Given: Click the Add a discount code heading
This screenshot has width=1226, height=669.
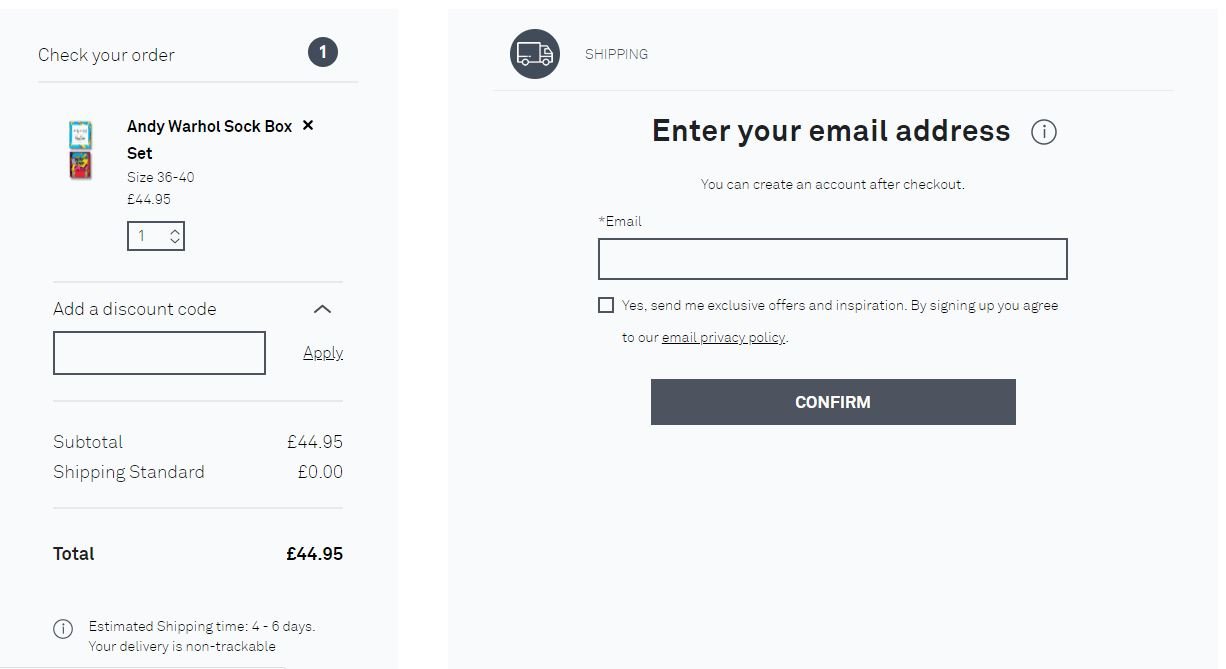Looking at the screenshot, I should (x=135, y=309).
